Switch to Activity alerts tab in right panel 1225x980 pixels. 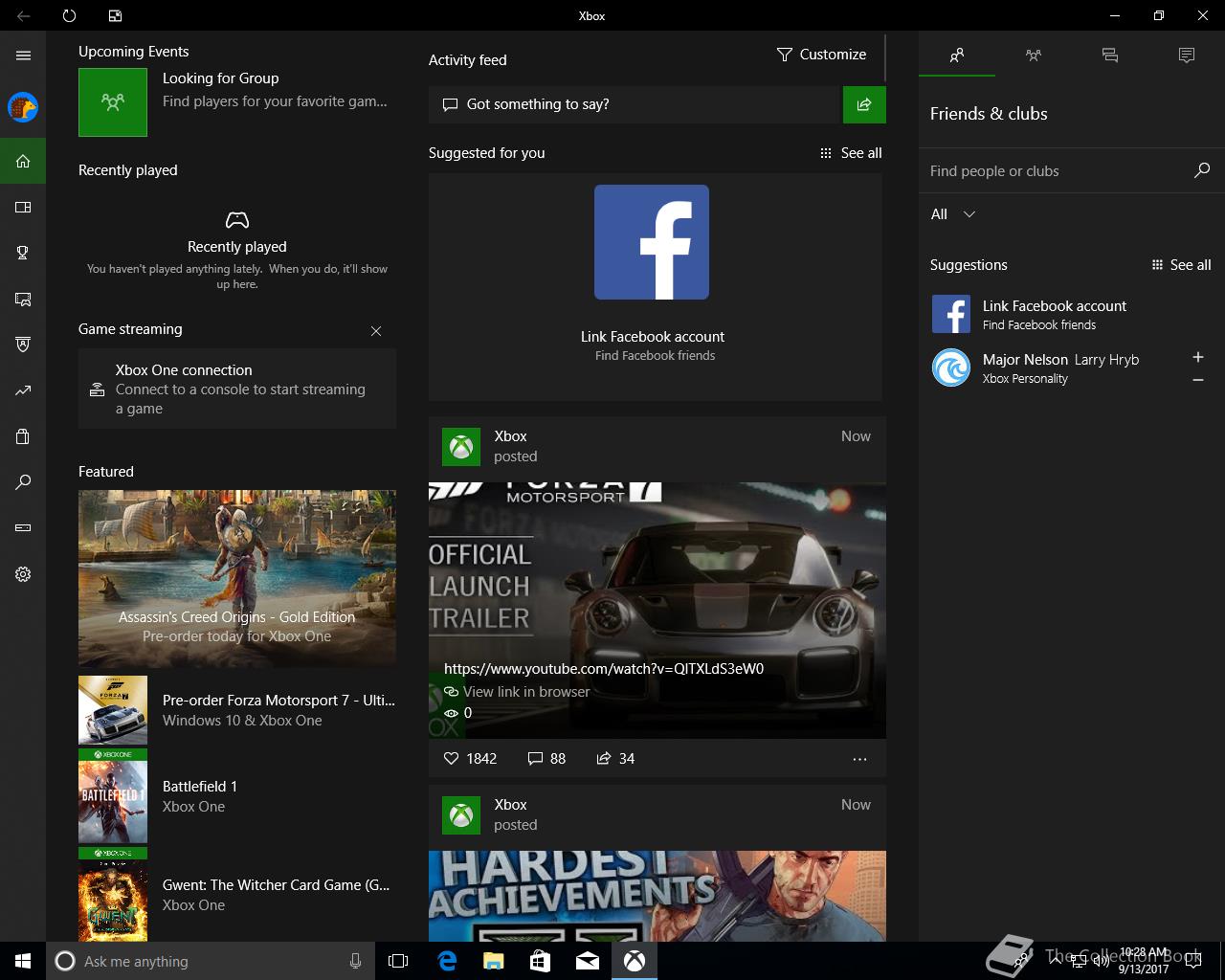(1187, 56)
